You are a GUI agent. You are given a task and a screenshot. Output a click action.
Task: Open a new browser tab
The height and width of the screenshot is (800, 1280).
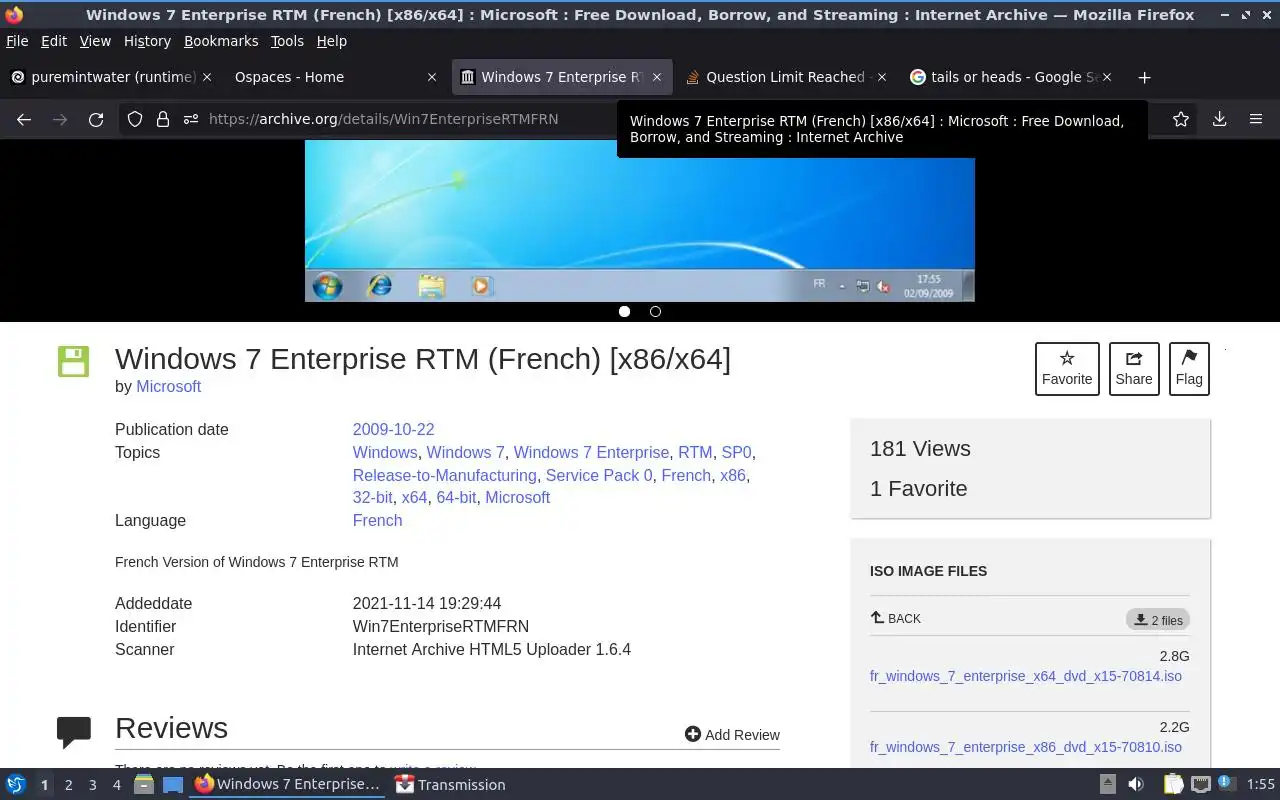click(x=1145, y=77)
